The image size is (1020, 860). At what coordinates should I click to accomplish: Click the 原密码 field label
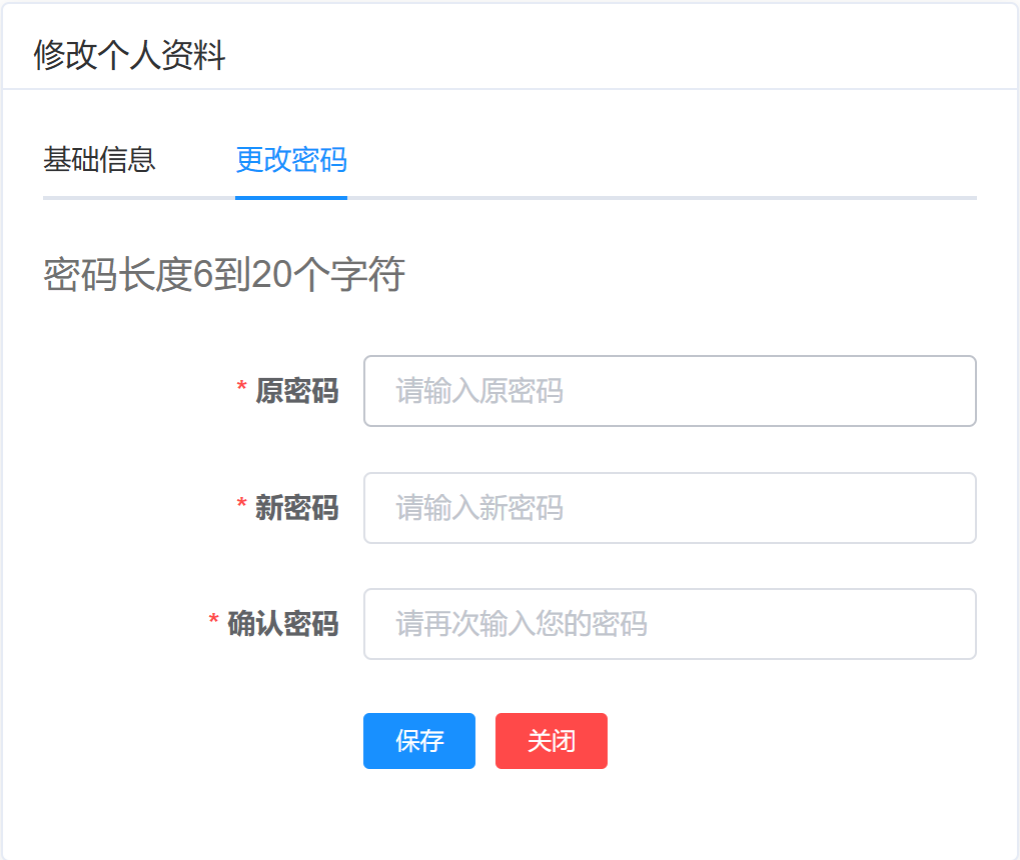297,391
